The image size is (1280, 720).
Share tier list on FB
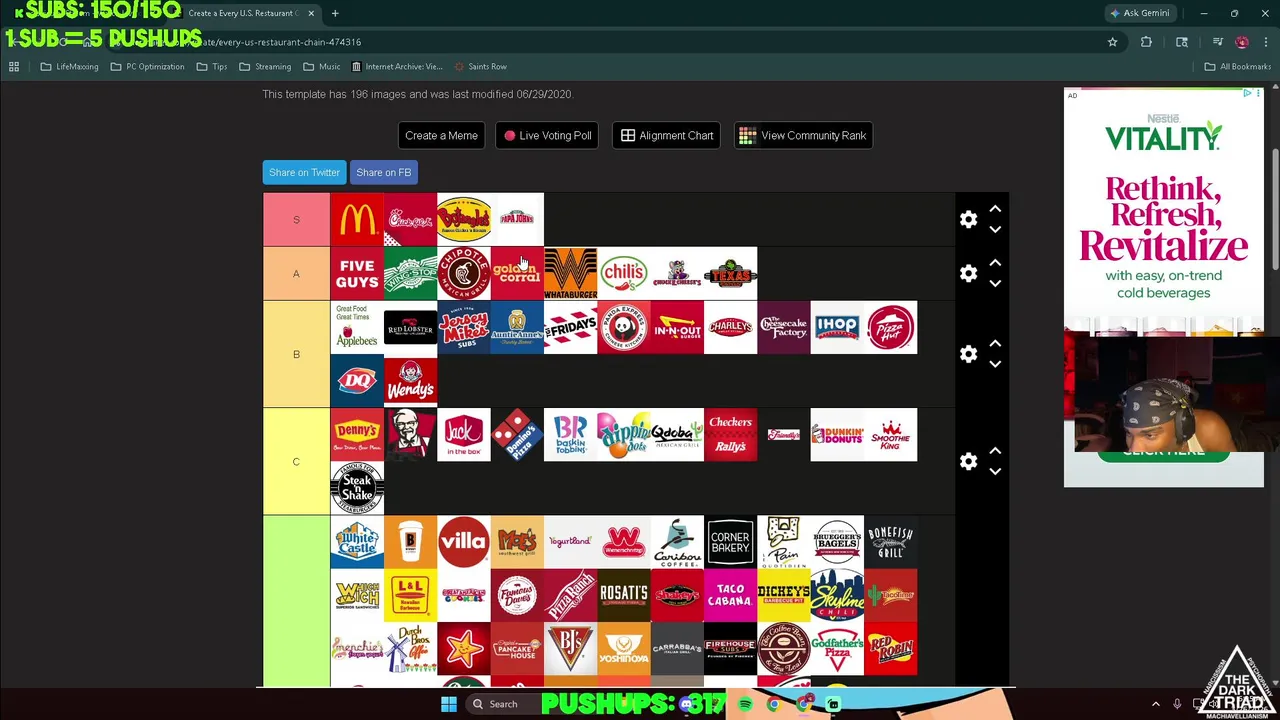pyautogui.click(x=383, y=172)
